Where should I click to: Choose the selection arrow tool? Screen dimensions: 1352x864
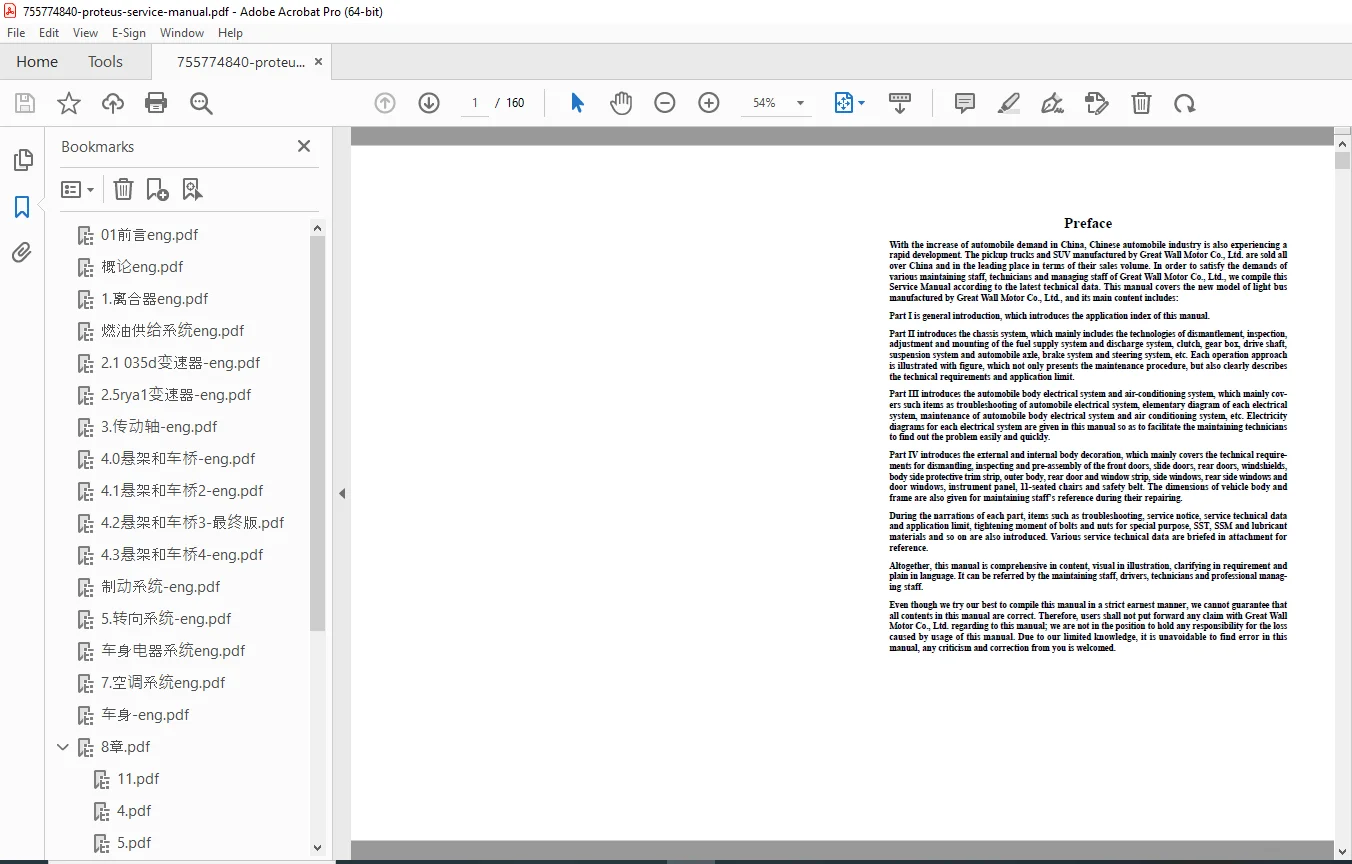[x=577, y=103]
